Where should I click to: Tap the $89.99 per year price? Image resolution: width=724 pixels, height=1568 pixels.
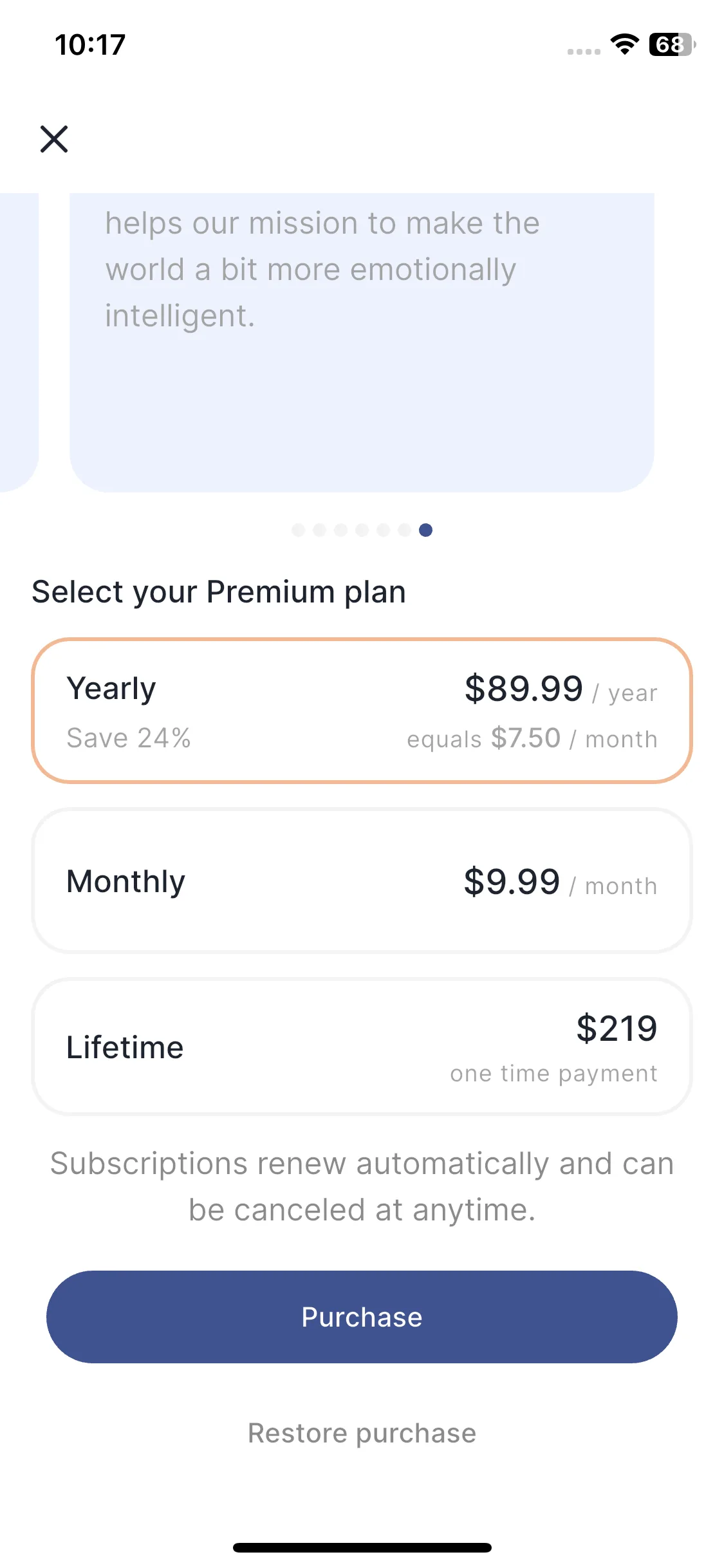pos(561,689)
